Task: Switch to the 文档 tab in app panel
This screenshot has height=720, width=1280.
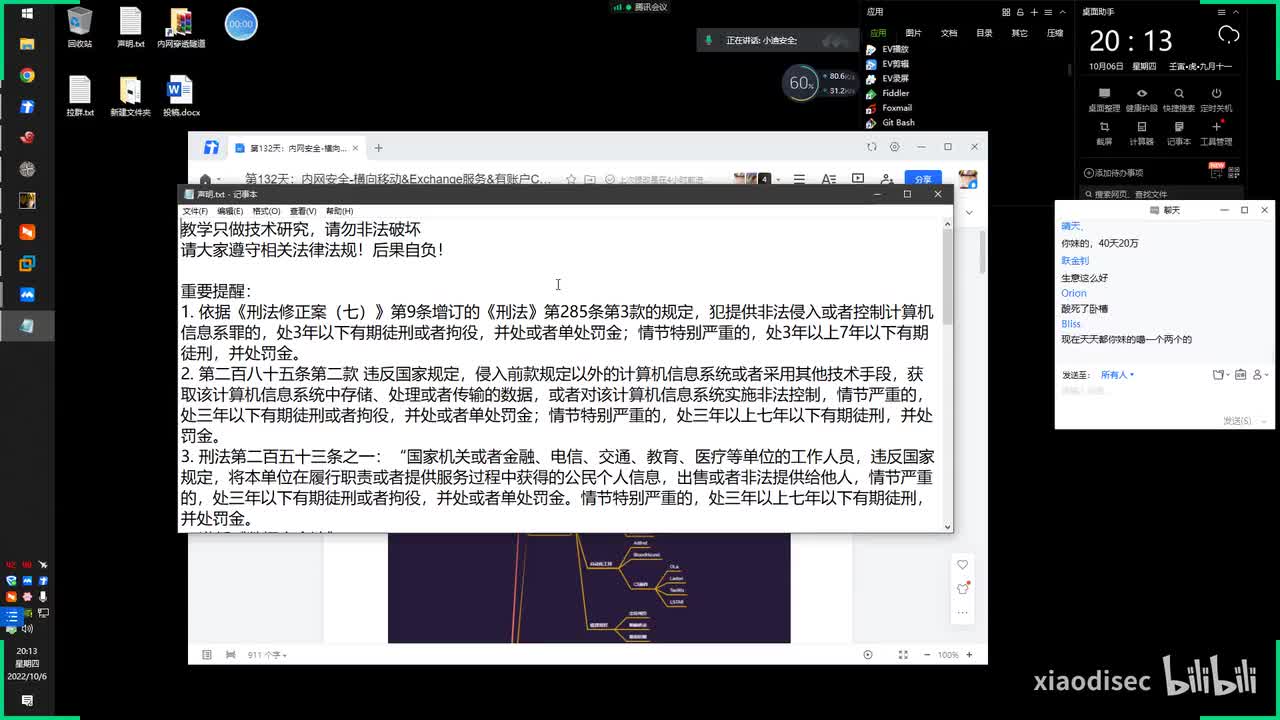Action: pos(949,33)
